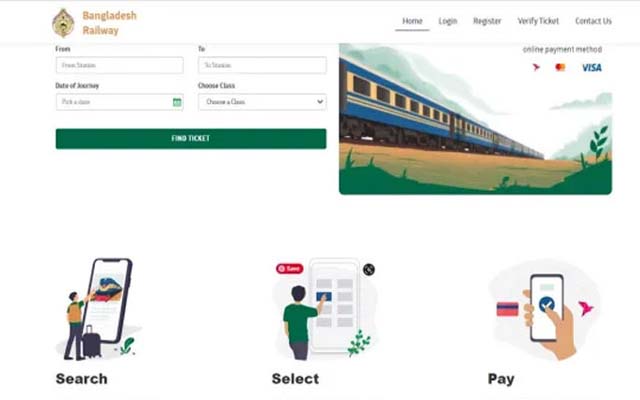This screenshot has height=400, width=640.
Task: Open the Home tab in navigation
Action: point(412,21)
